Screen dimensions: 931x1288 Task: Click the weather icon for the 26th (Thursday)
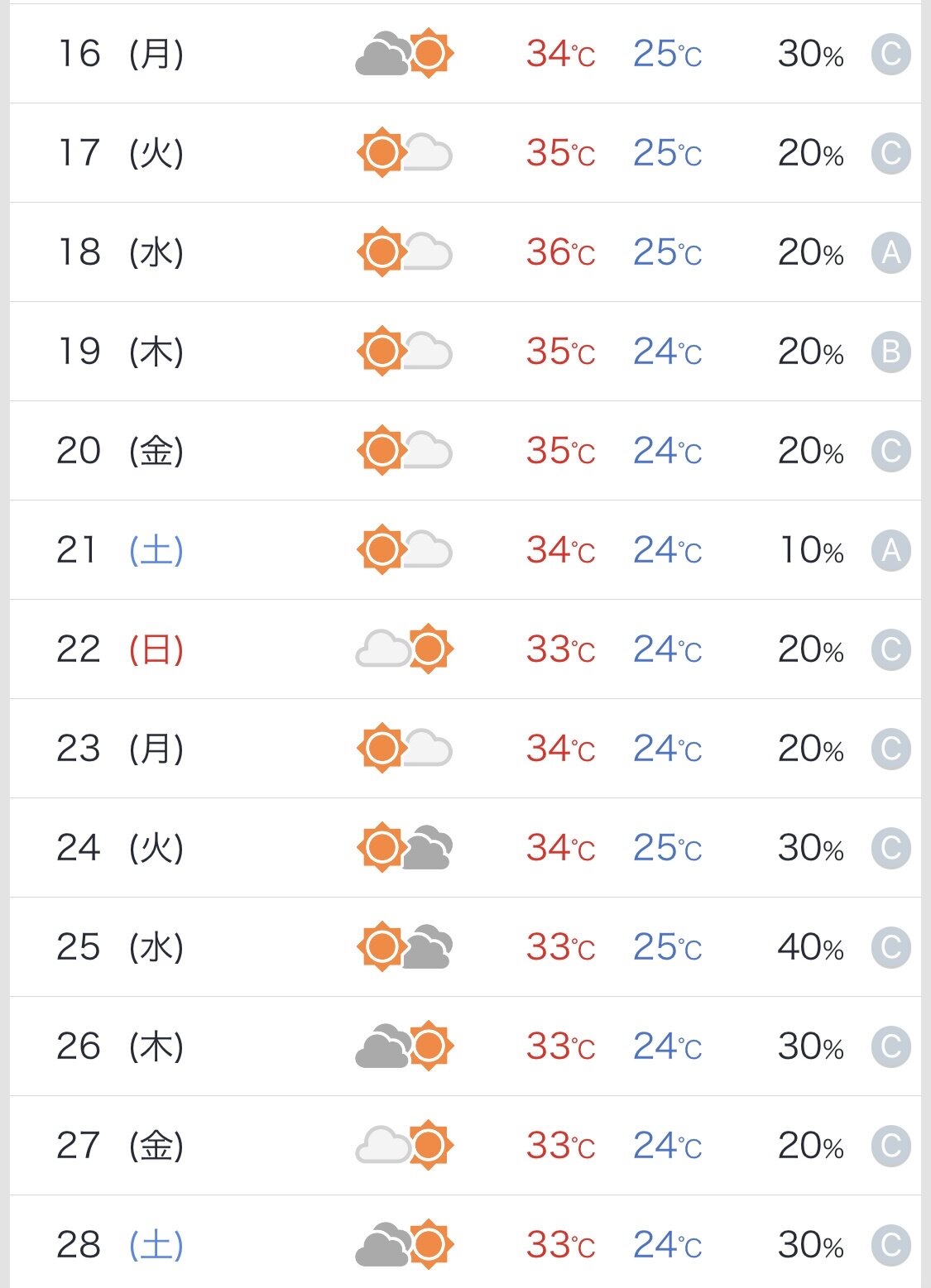coord(405,1046)
